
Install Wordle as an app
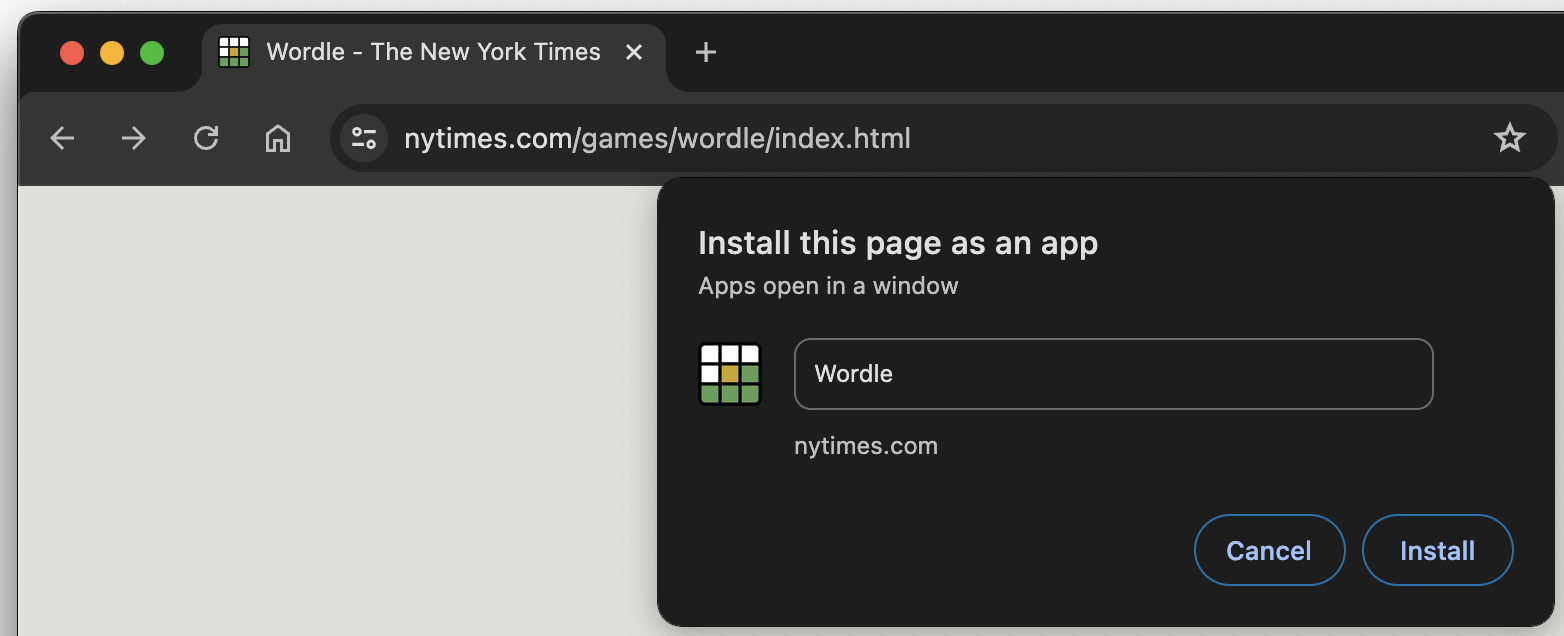click(1437, 550)
